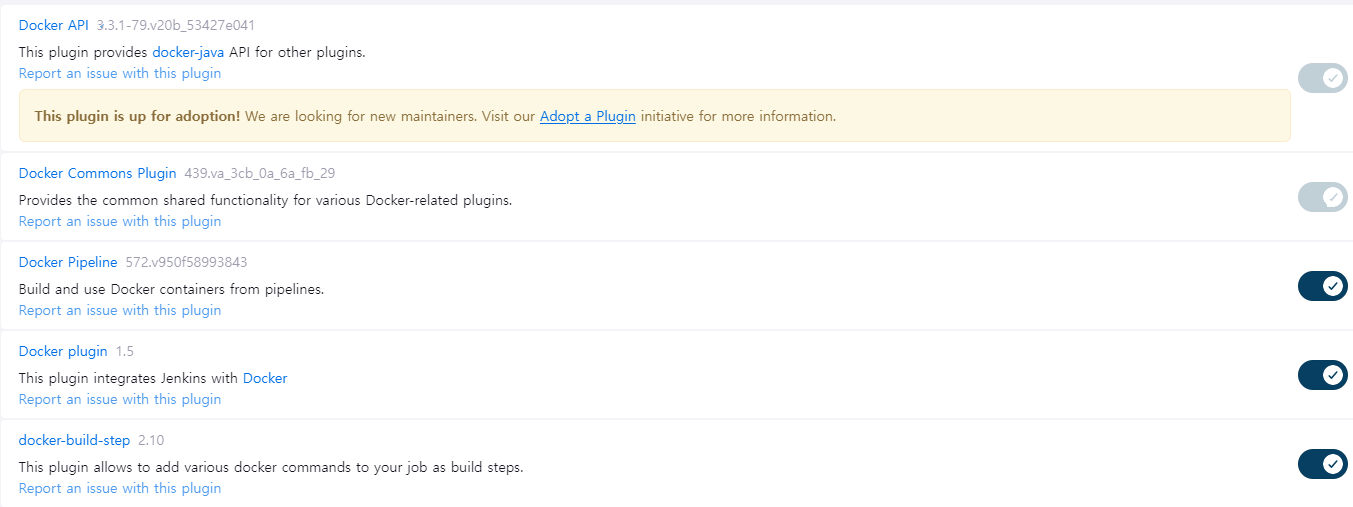
Task: Toggle the Docker Commons Plugin switch
Action: click(x=1322, y=197)
